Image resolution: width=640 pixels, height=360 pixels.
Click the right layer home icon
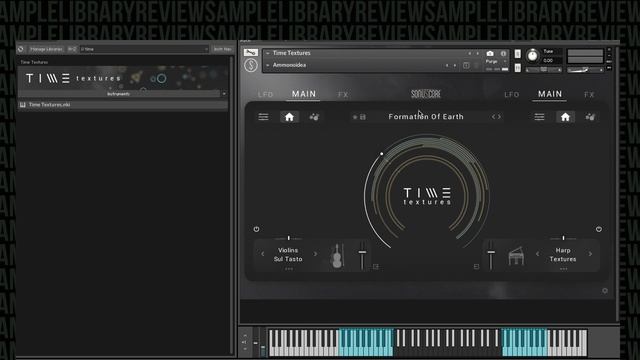[565, 117]
